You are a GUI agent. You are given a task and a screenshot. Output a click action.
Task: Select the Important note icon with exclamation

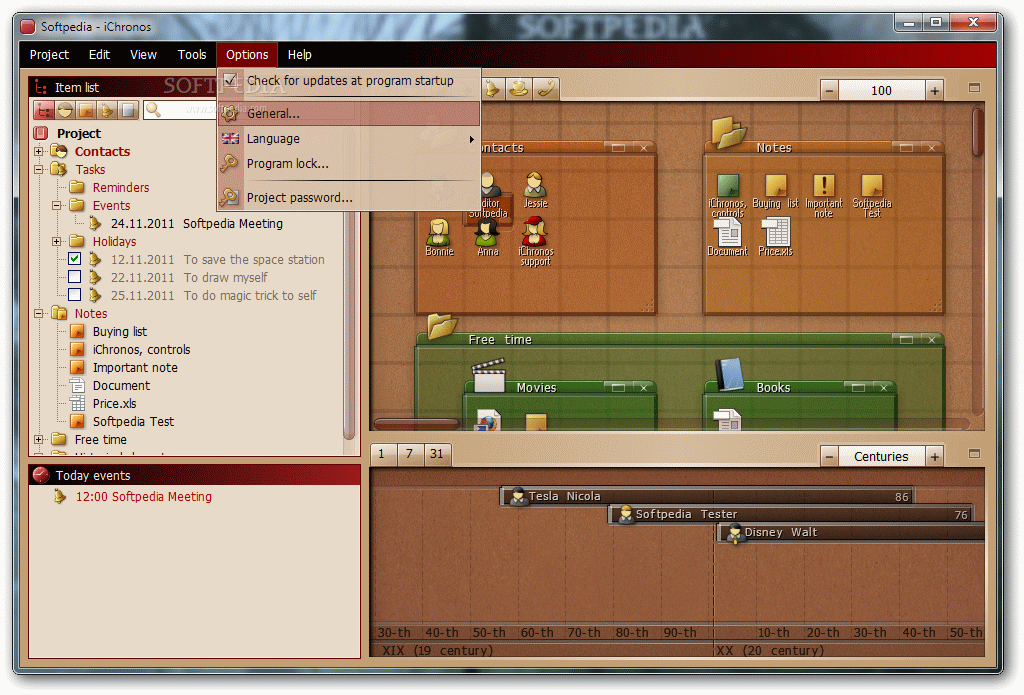[x=824, y=195]
